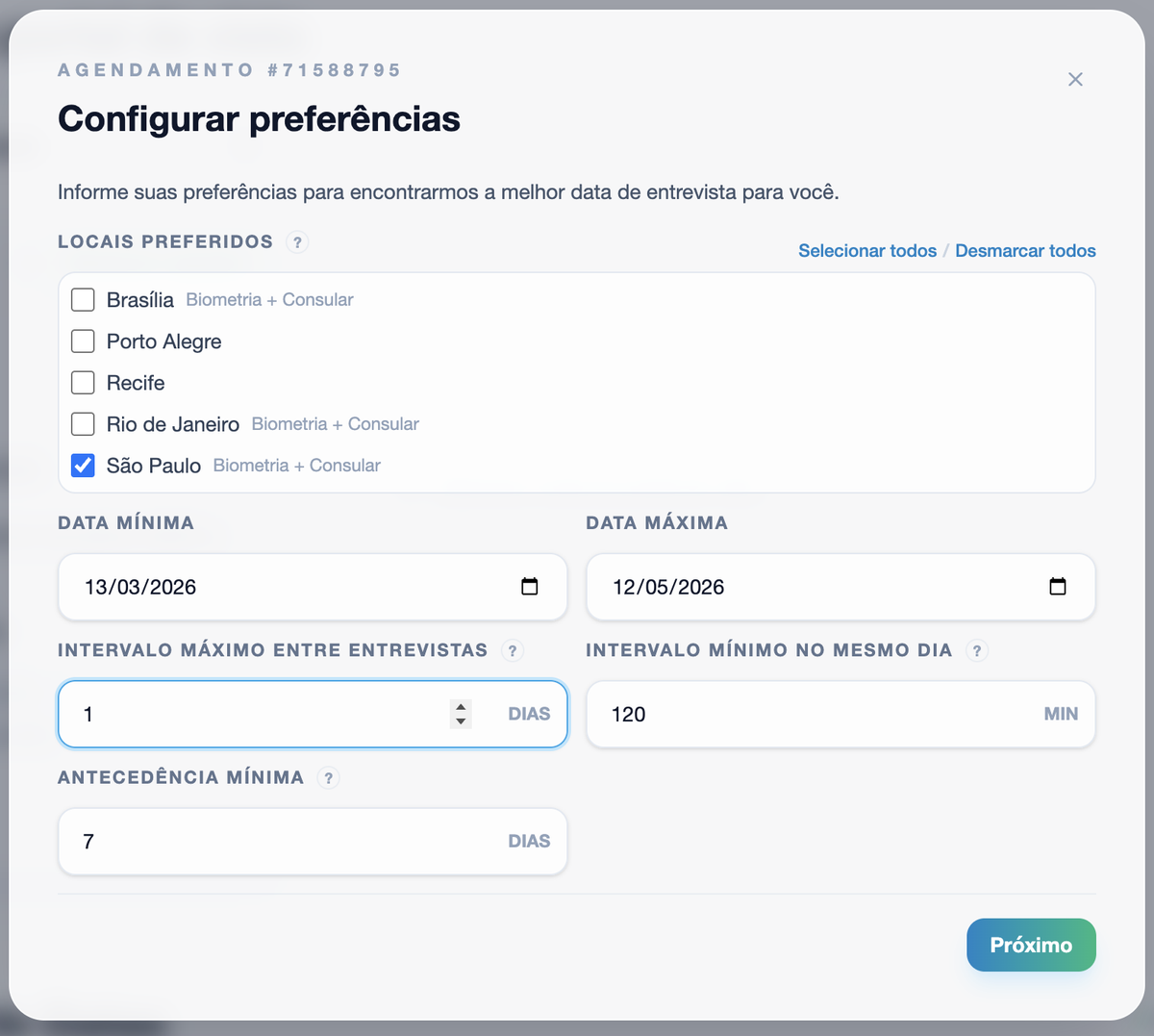Open help for Intervalo Mínimo No Mesmo Dia

[x=977, y=650]
